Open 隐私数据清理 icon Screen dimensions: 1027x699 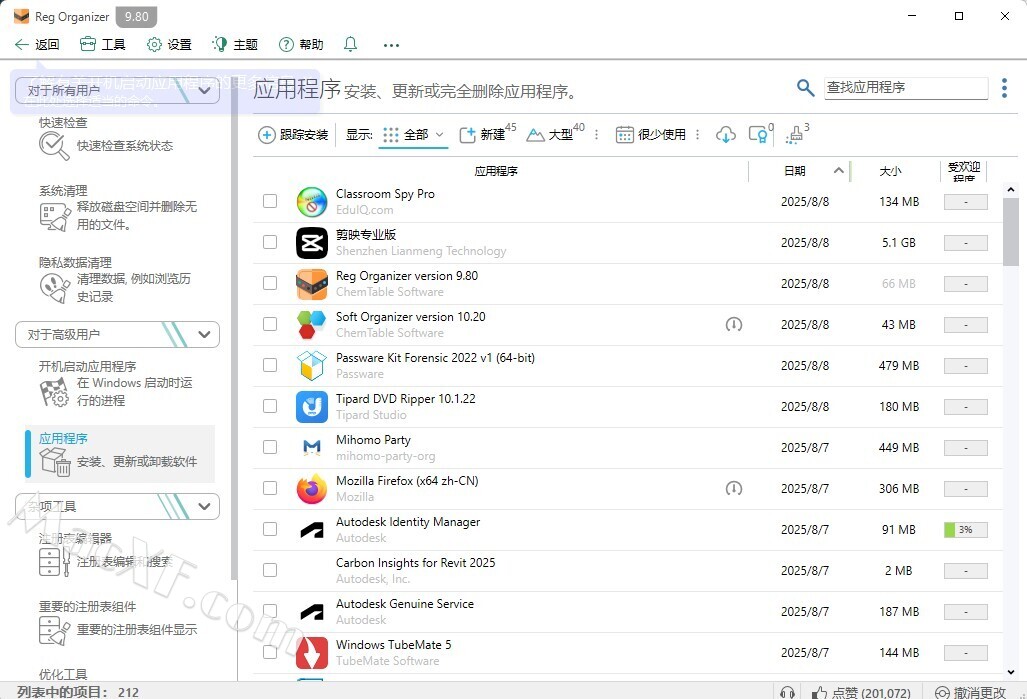click(54, 288)
